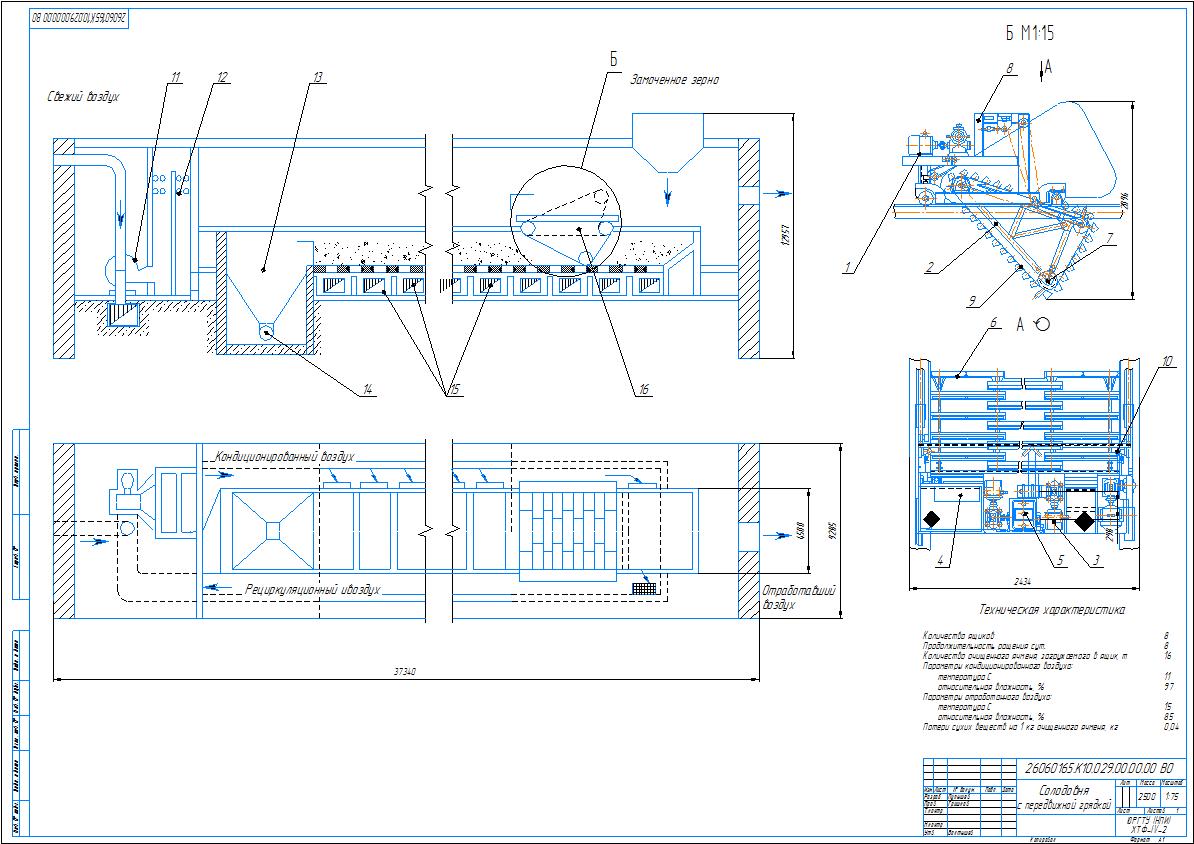Click the "Отработавший воздух" annotation
This screenshot has width=1194, height=844.
(799, 597)
